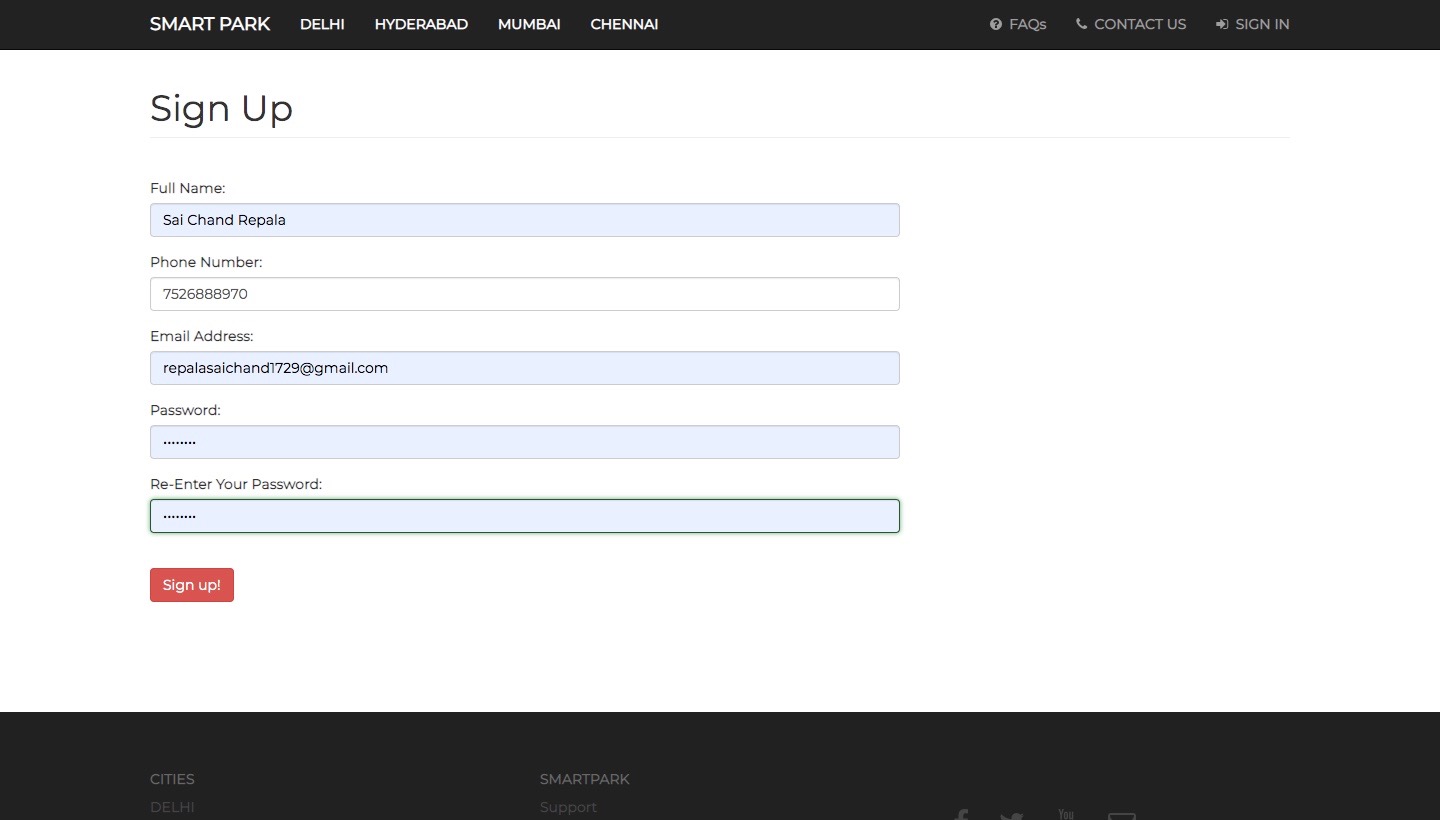Screen dimensions: 1440x820
Task: Click the SIGN IN link
Action: (1261, 24)
